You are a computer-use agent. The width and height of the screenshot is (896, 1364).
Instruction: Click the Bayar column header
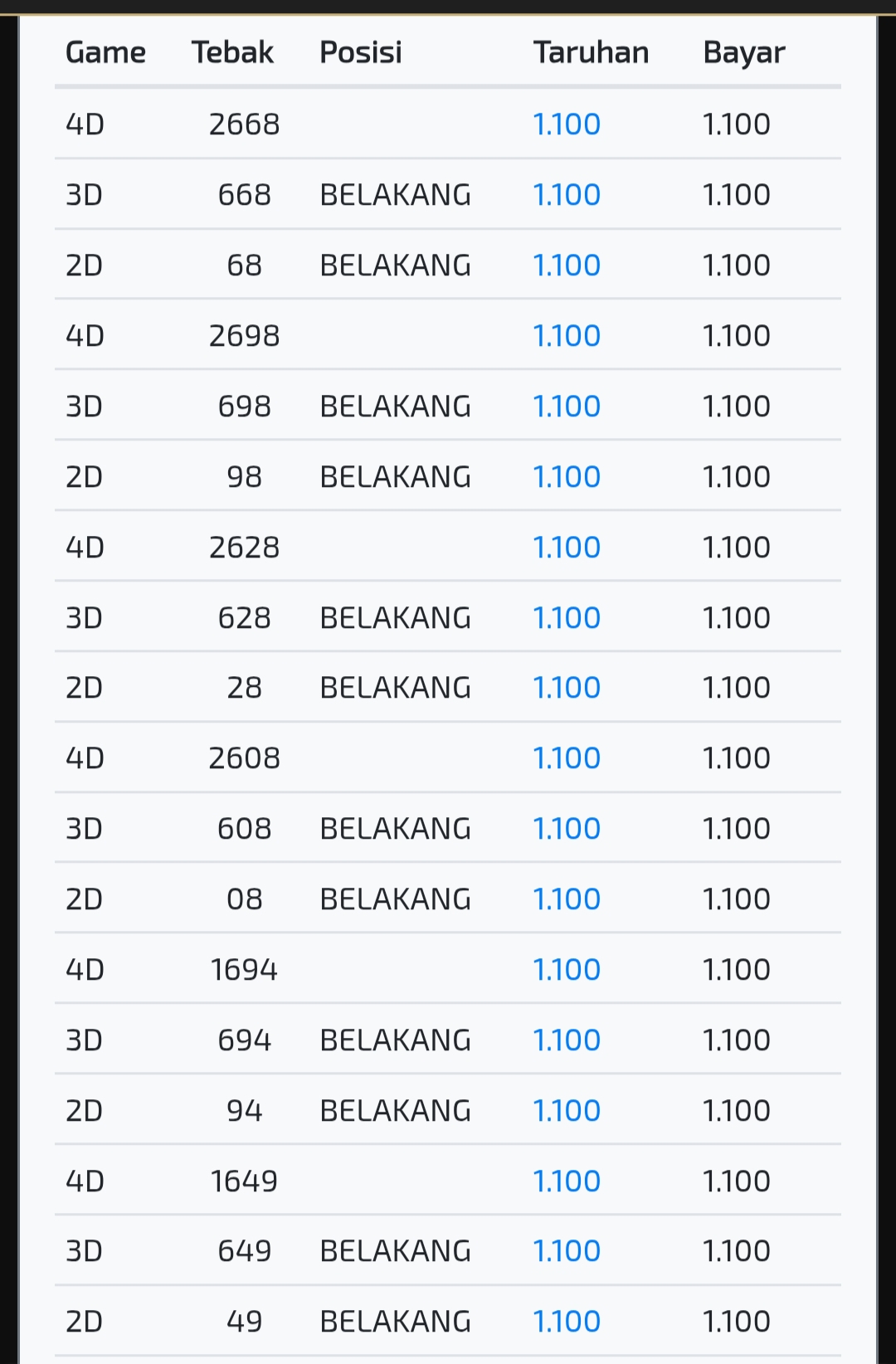pyautogui.click(x=743, y=52)
